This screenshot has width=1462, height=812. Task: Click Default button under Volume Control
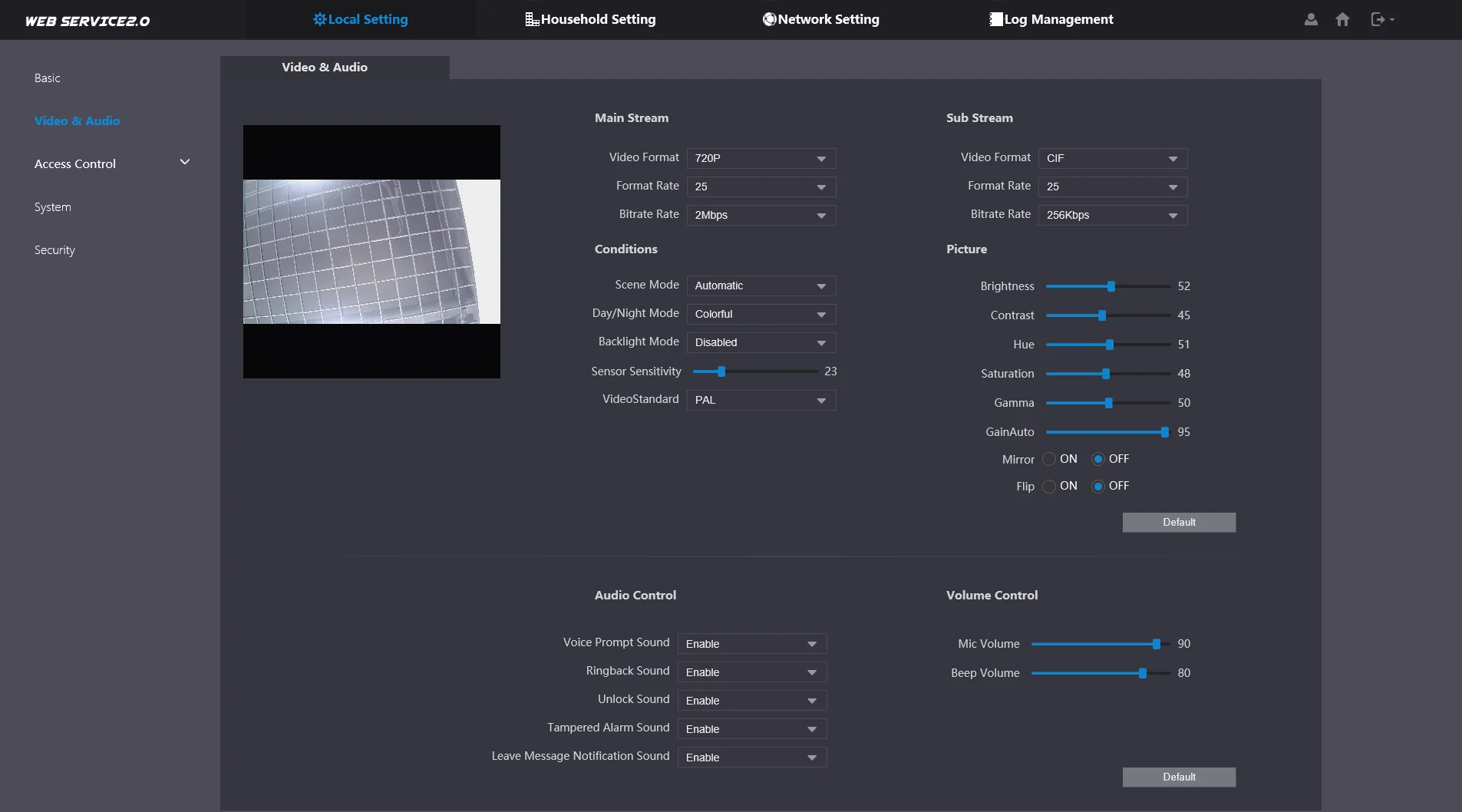[1179, 777]
